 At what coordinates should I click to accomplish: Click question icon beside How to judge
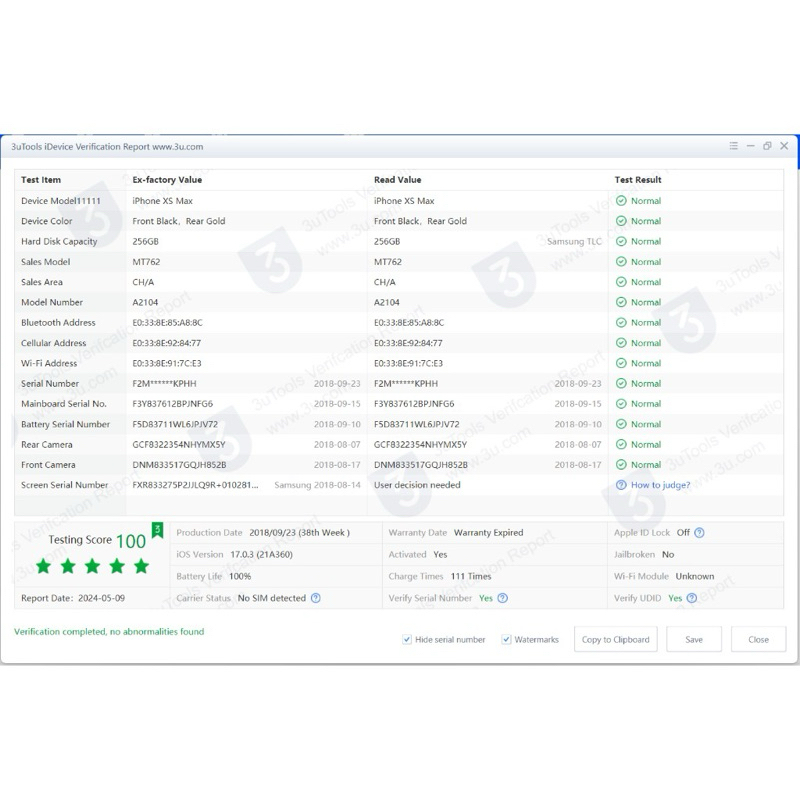pos(621,485)
